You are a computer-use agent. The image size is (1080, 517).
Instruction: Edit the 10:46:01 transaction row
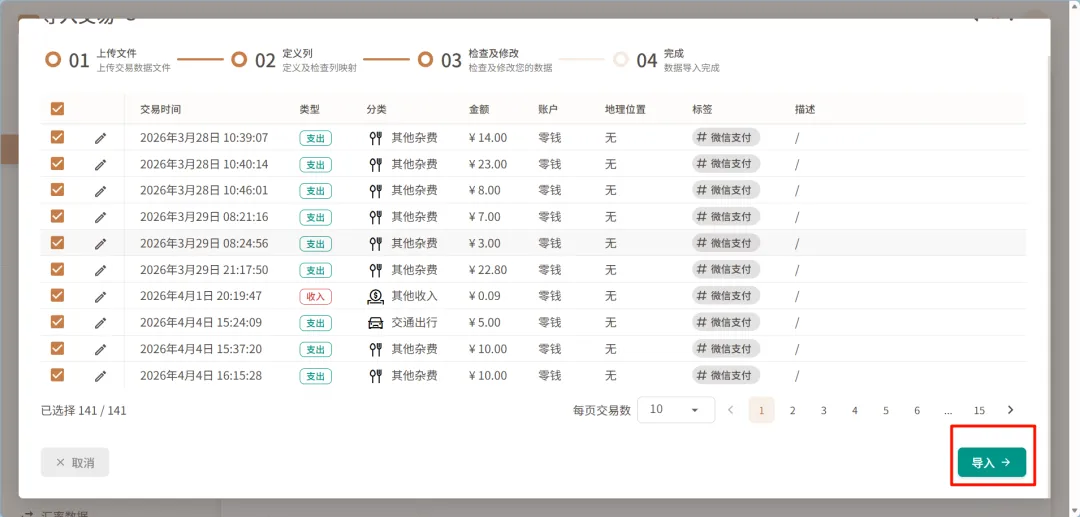(x=101, y=191)
